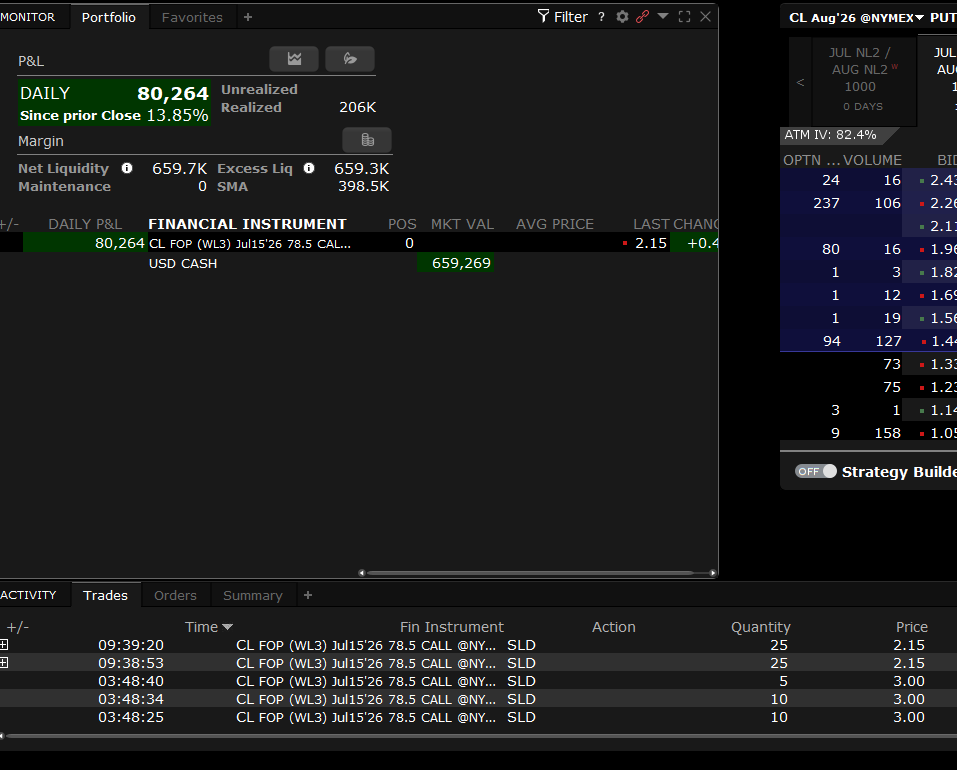Open the Orders tab in Activity
The image size is (957, 770).
[x=175, y=595]
